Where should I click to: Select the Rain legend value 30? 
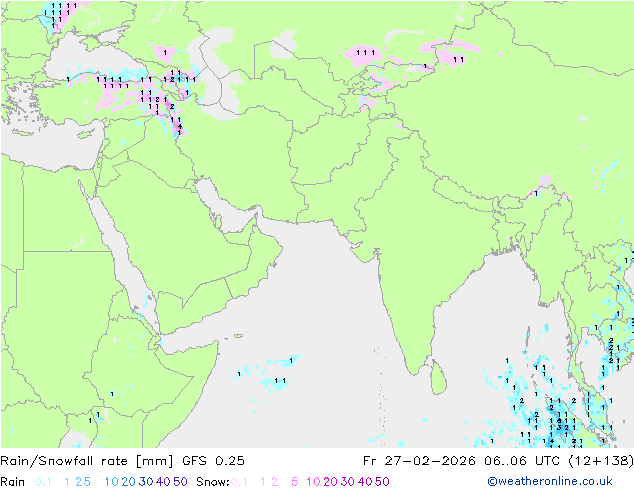146,482
